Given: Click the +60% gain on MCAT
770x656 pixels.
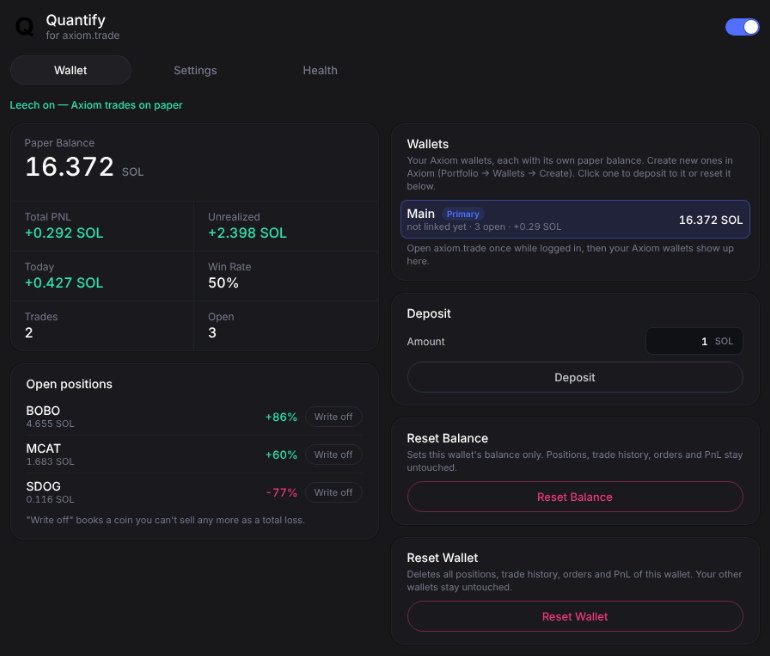Looking at the screenshot, I should pyautogui.click(x=281, y=455).
